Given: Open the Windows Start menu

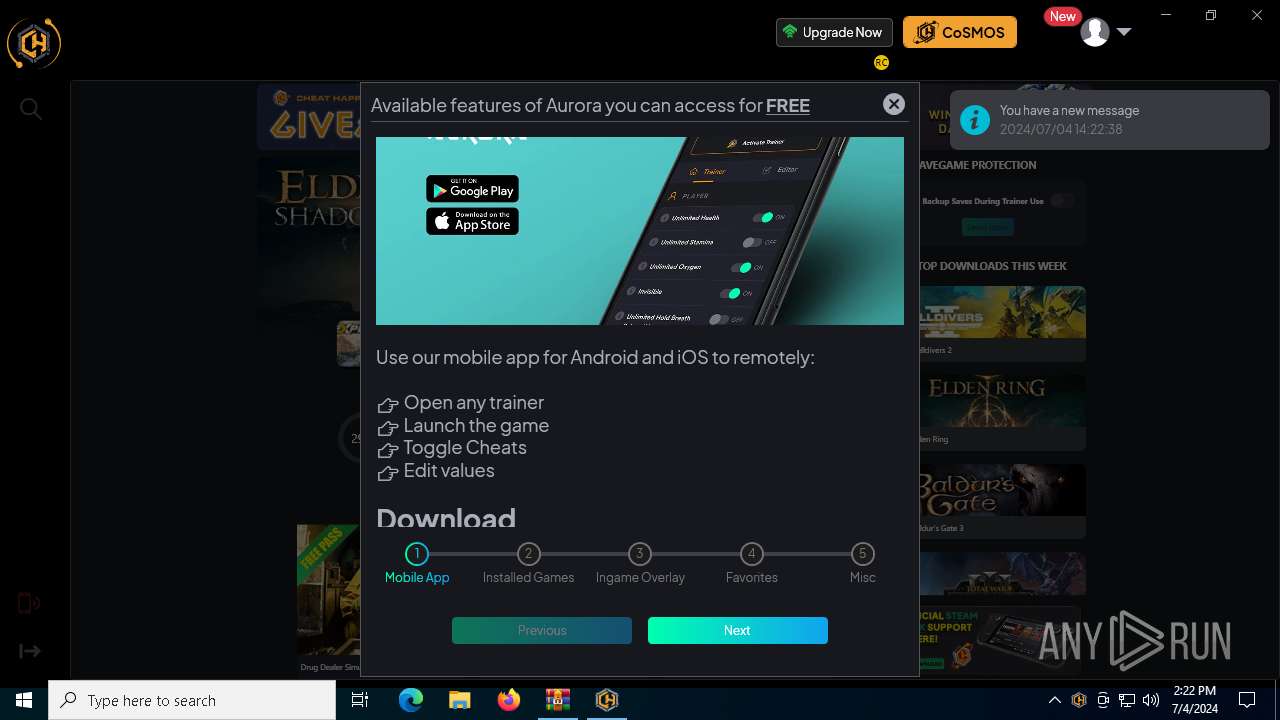Looking at the screenshot, I should [x=24, y=700].
